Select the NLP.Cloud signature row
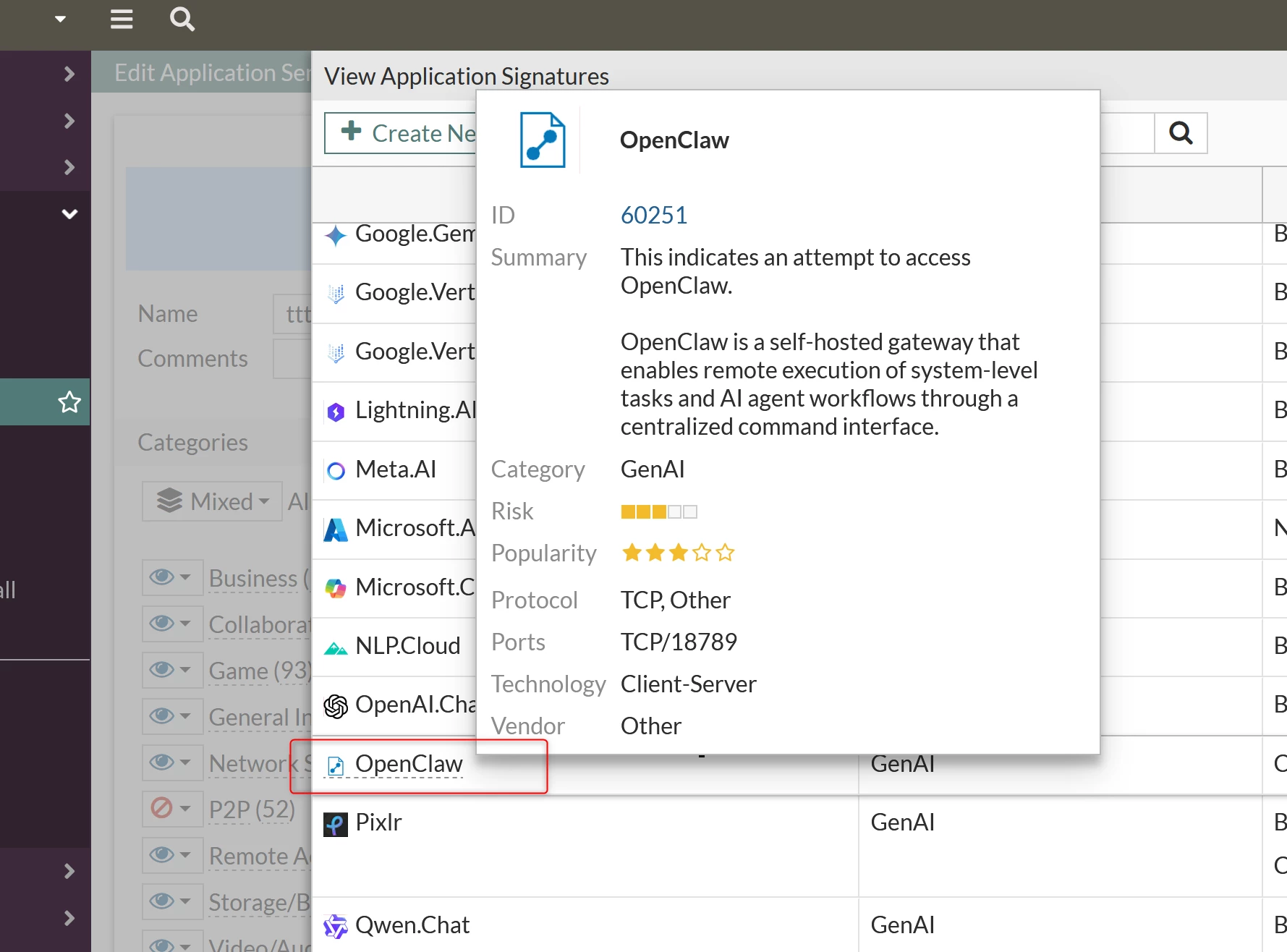The width and height of the screenshot is (1287, 952). (x=407, y=646)
